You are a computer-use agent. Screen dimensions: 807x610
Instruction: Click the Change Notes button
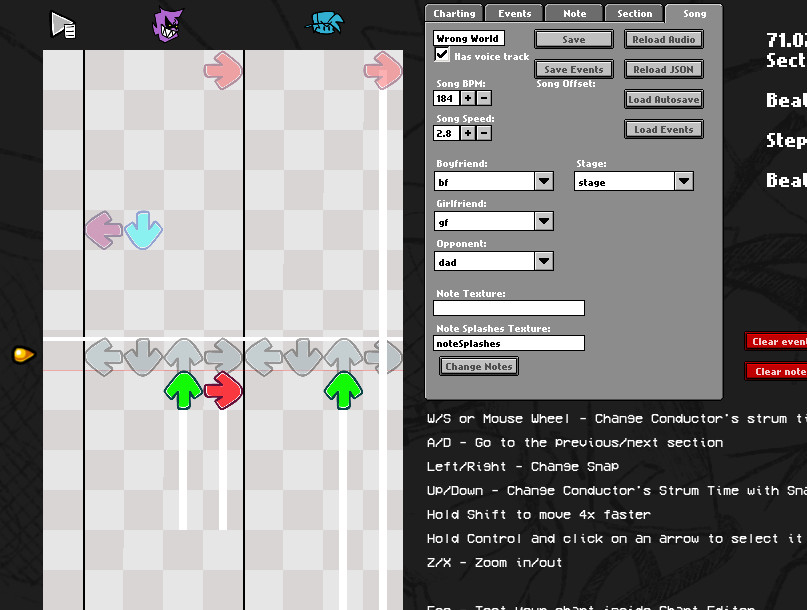479,367
